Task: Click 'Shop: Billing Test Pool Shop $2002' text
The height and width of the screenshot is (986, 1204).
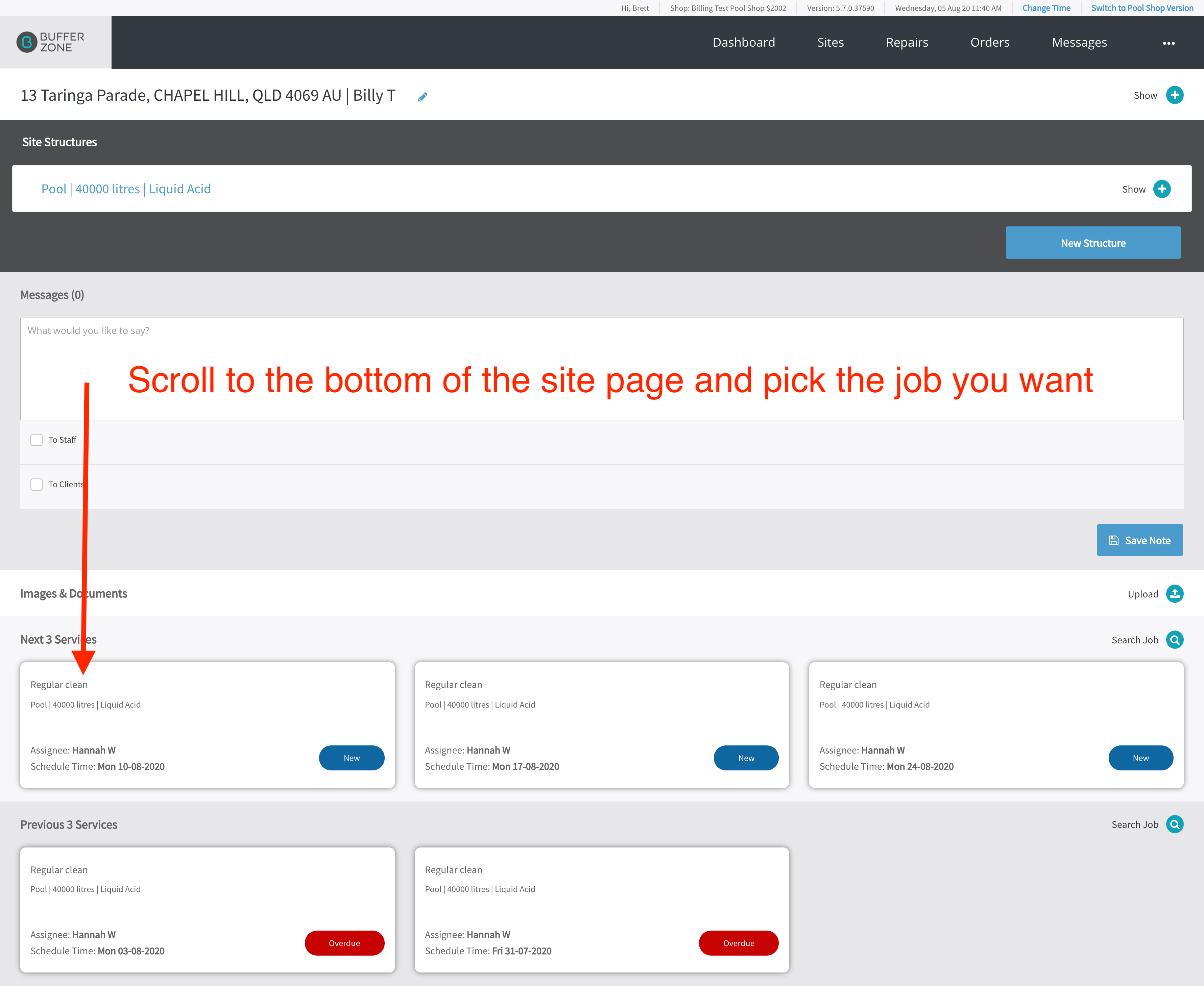Action: coord(728,8)
